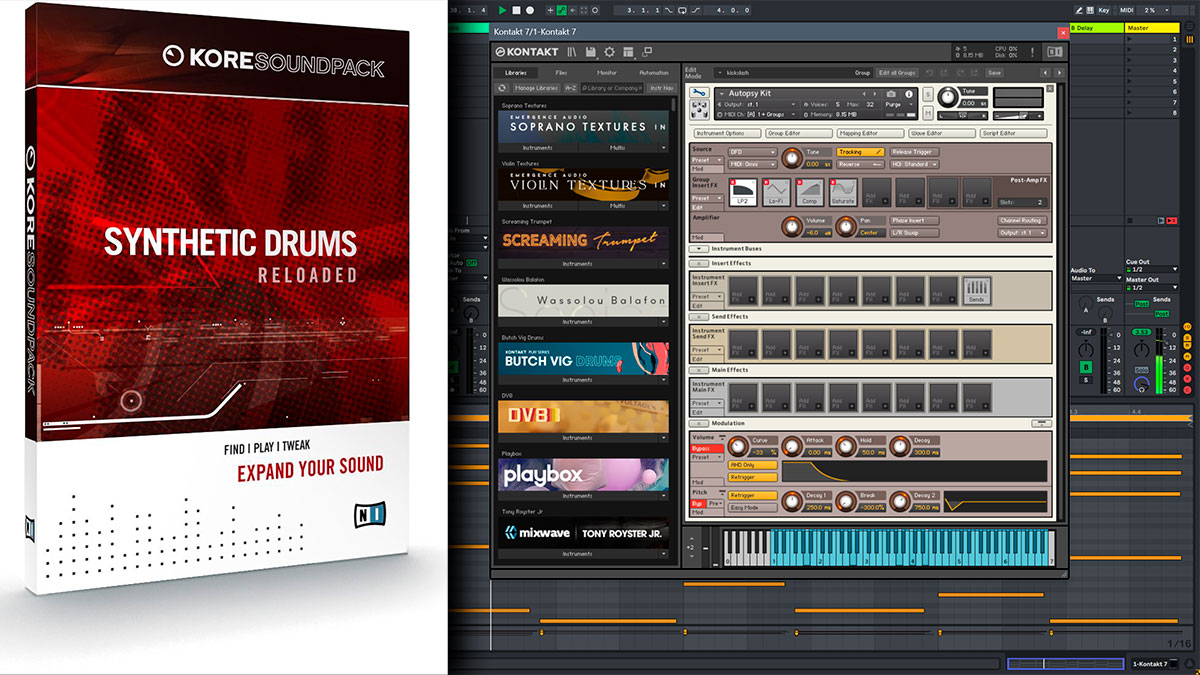Click the wrench icon beside Autopsy Kit

[699, 93]
